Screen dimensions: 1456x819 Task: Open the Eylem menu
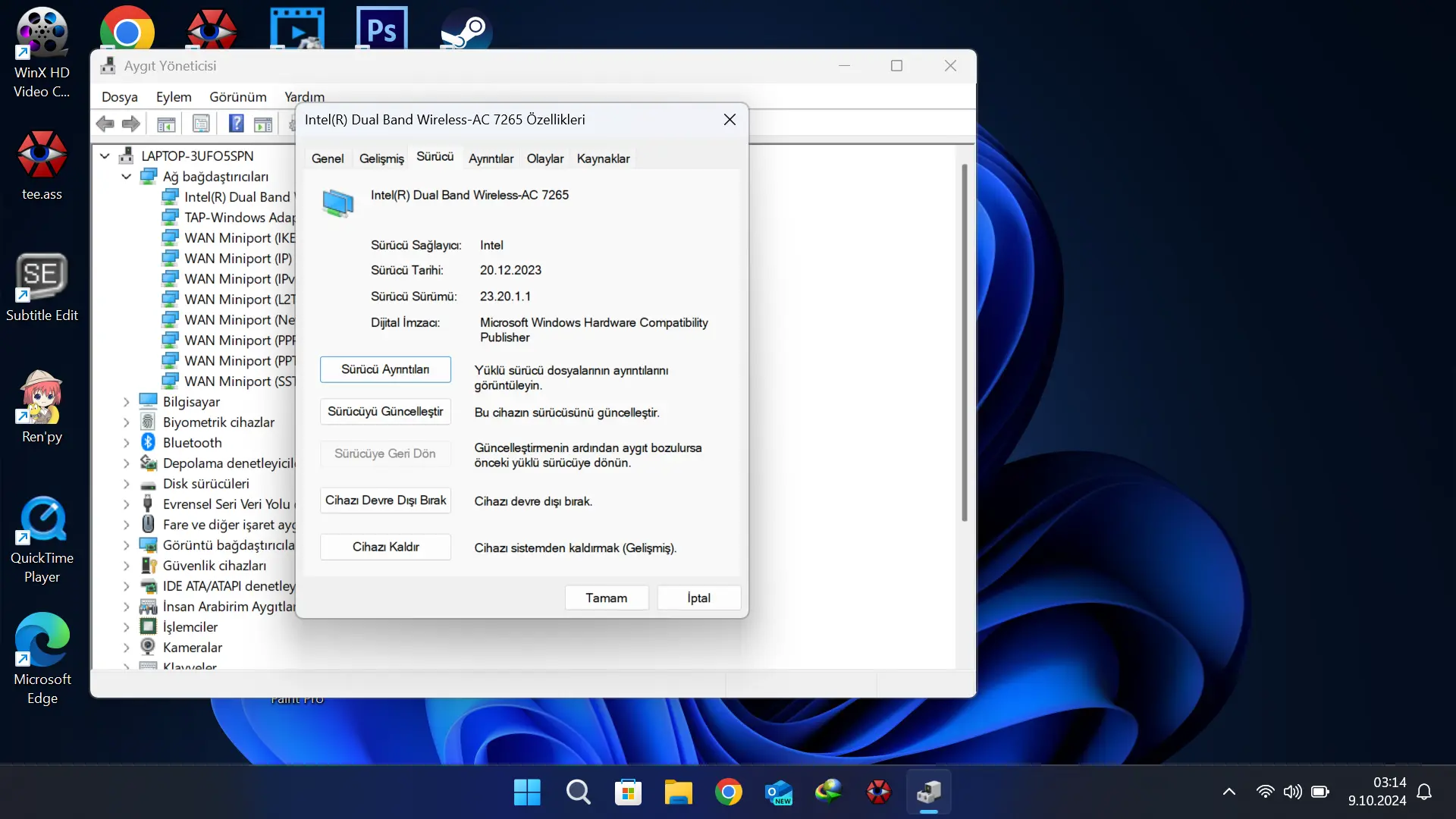coord(174,97)
